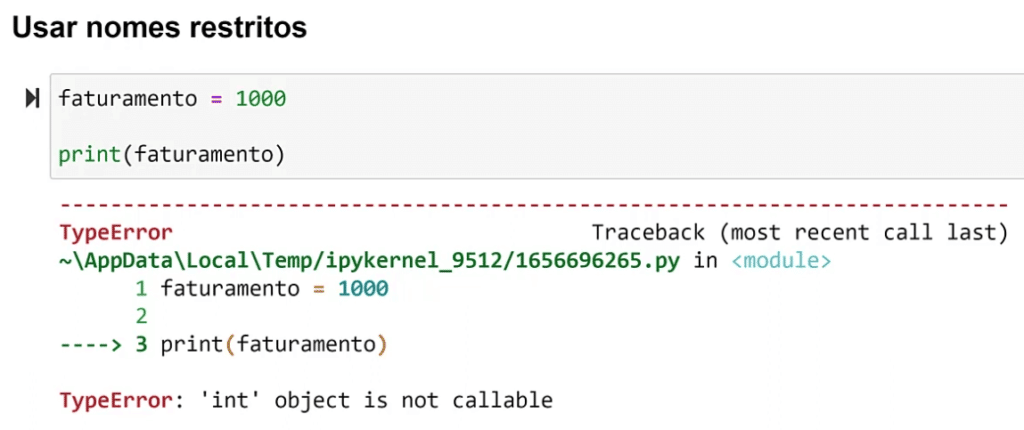The height and width of the screenshot is (430, 1024).
Task: Click the ipykernel_9512 temp file path
Action: (x=370, y=261)
